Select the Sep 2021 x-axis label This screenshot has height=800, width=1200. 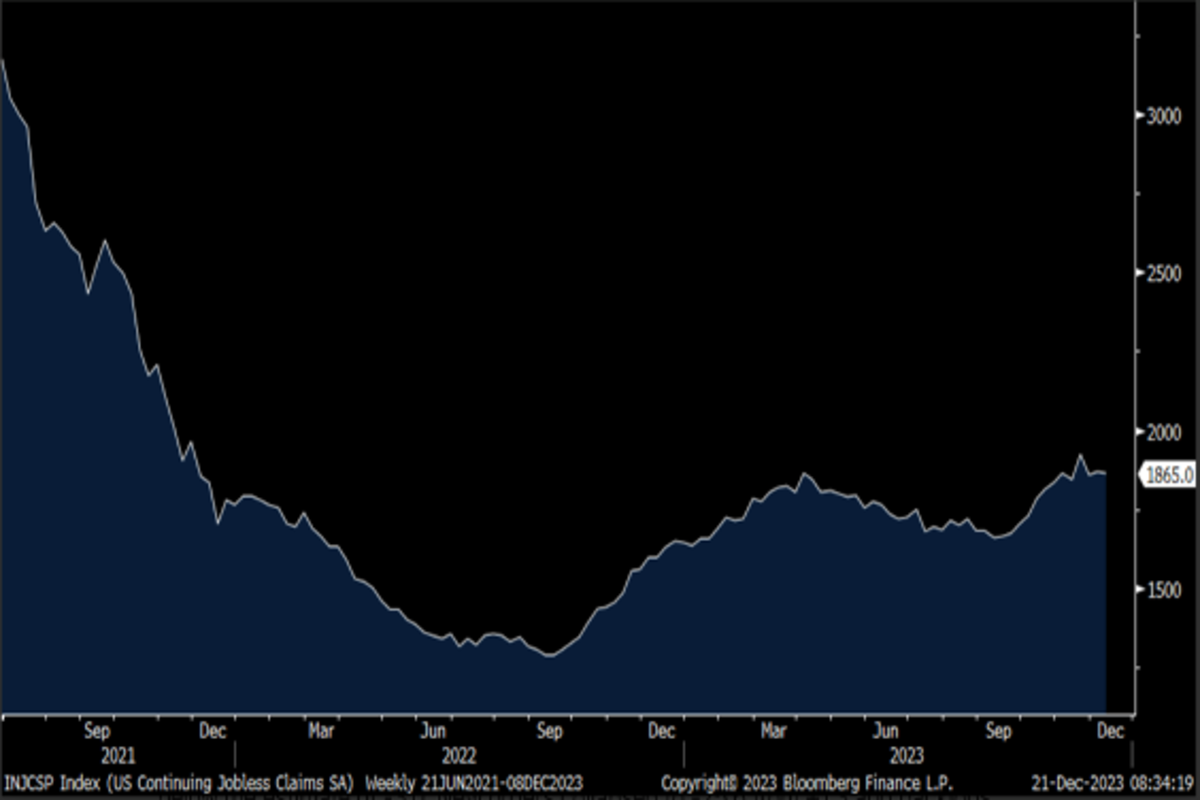98,732
